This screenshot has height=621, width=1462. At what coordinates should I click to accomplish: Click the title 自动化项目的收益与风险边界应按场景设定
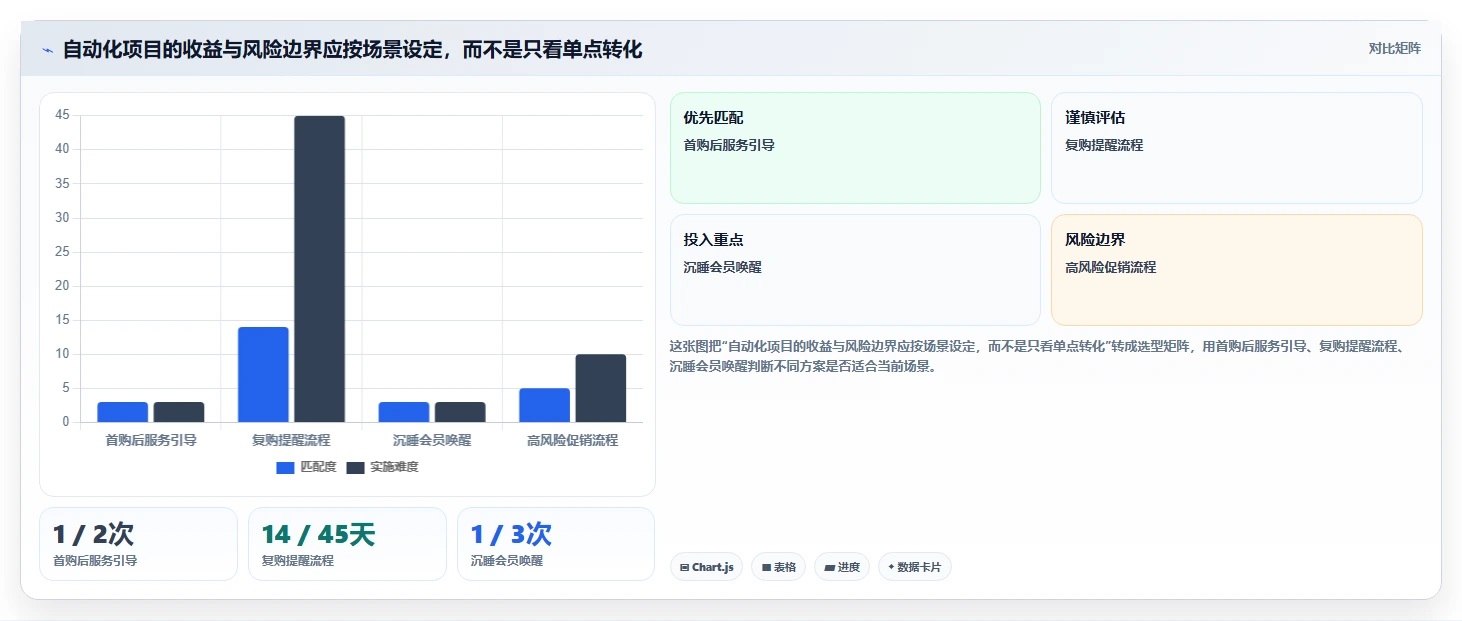pyautogui.click(x=352, y=49)
